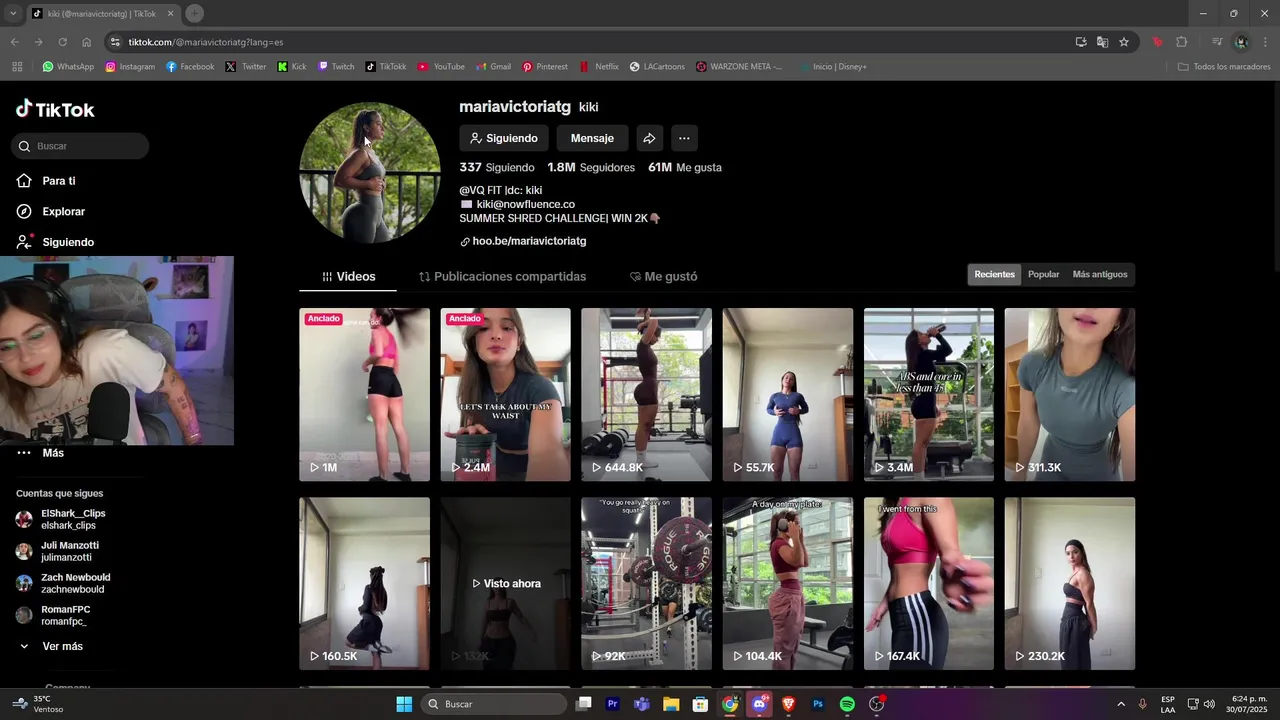
Task: Open Premiere Pro from the taskbar
Action: point(613,704)
